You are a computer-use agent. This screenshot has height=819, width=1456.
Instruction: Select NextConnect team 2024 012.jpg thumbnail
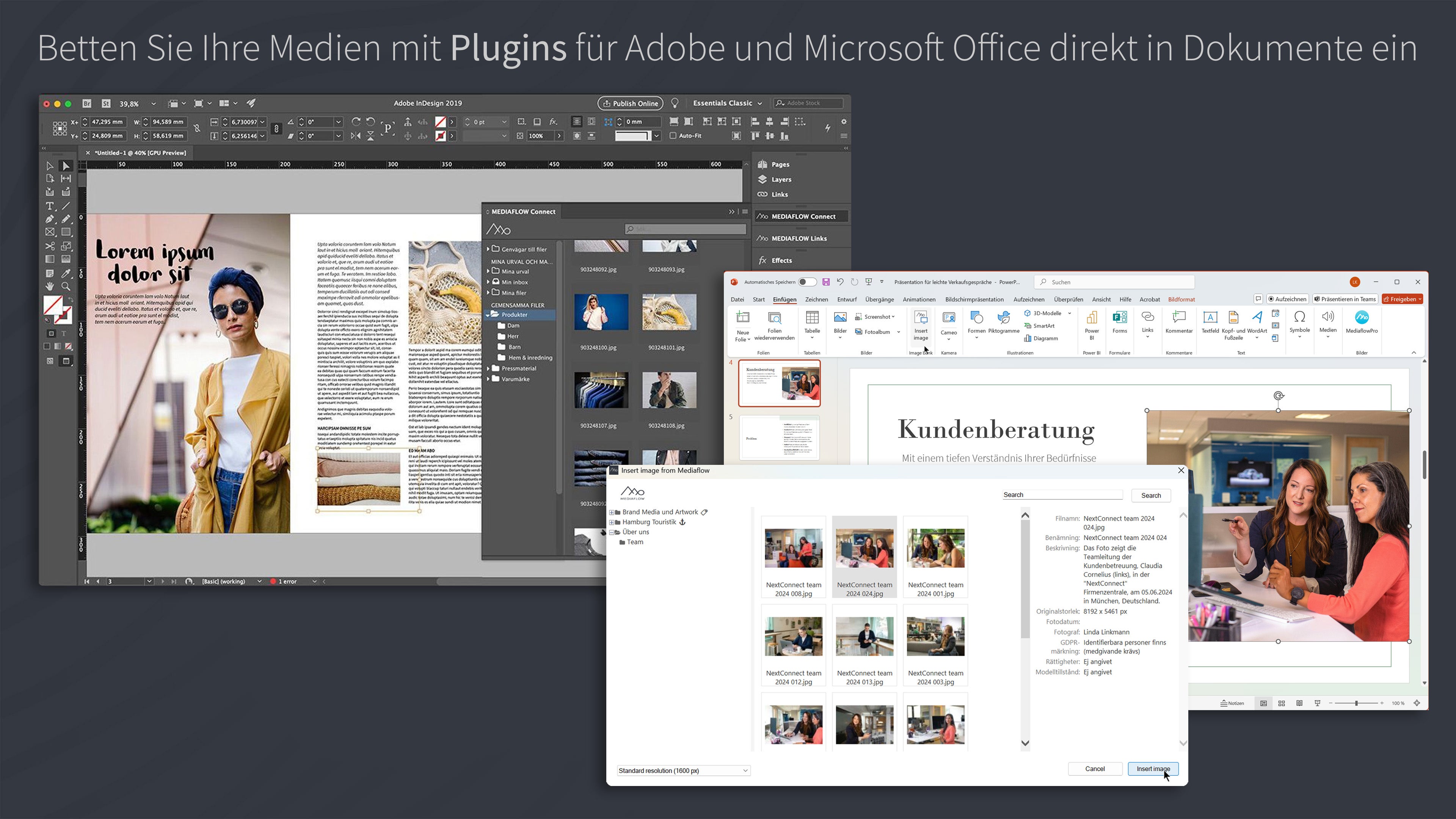click(794, 637)
